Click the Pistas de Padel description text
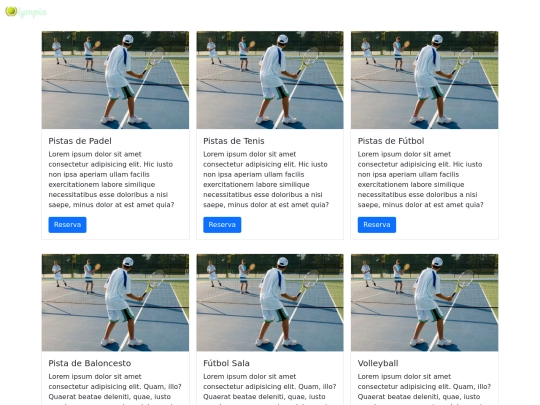 click(x=112, y=179)
